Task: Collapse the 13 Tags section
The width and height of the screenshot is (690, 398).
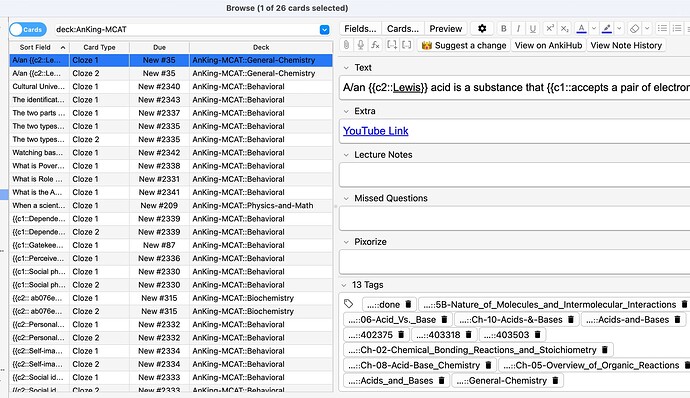Action: pos(344,285)
